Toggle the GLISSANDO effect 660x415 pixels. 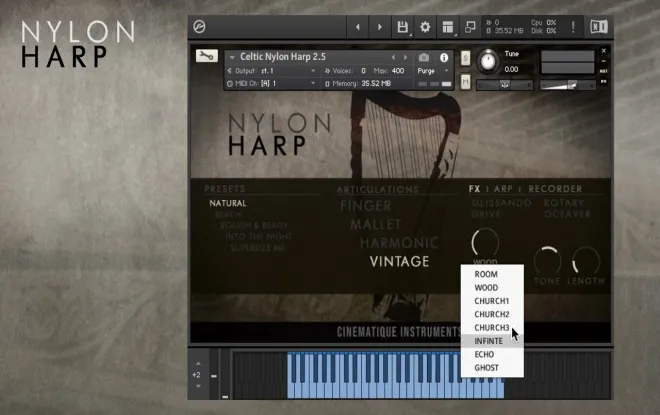click(501, 203)
